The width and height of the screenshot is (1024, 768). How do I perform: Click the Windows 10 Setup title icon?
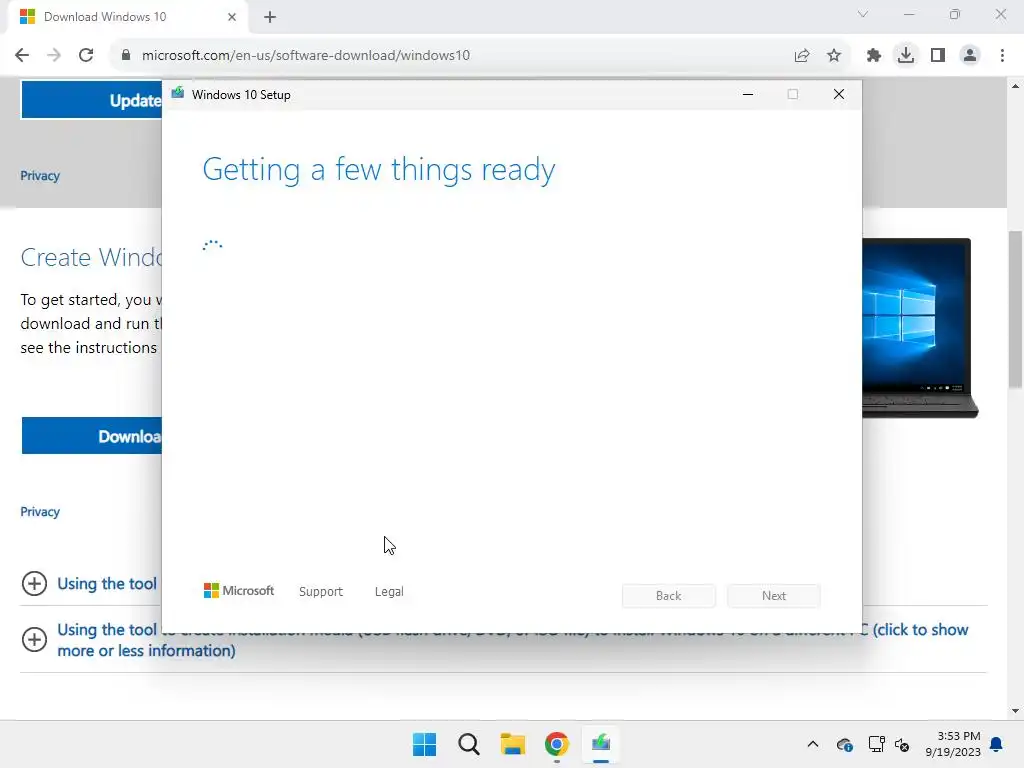[x=178, y=93]
